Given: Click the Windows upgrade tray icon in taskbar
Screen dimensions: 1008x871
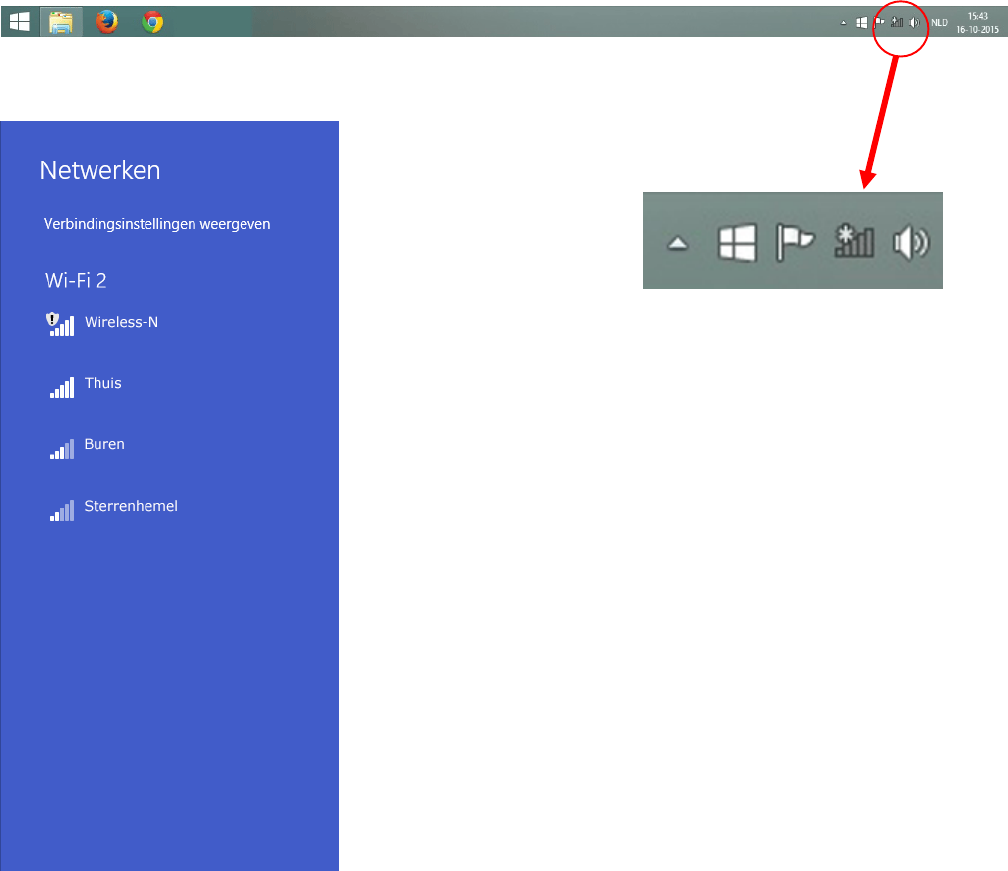Looking at the screenshot, I should [x=861, y=22].
